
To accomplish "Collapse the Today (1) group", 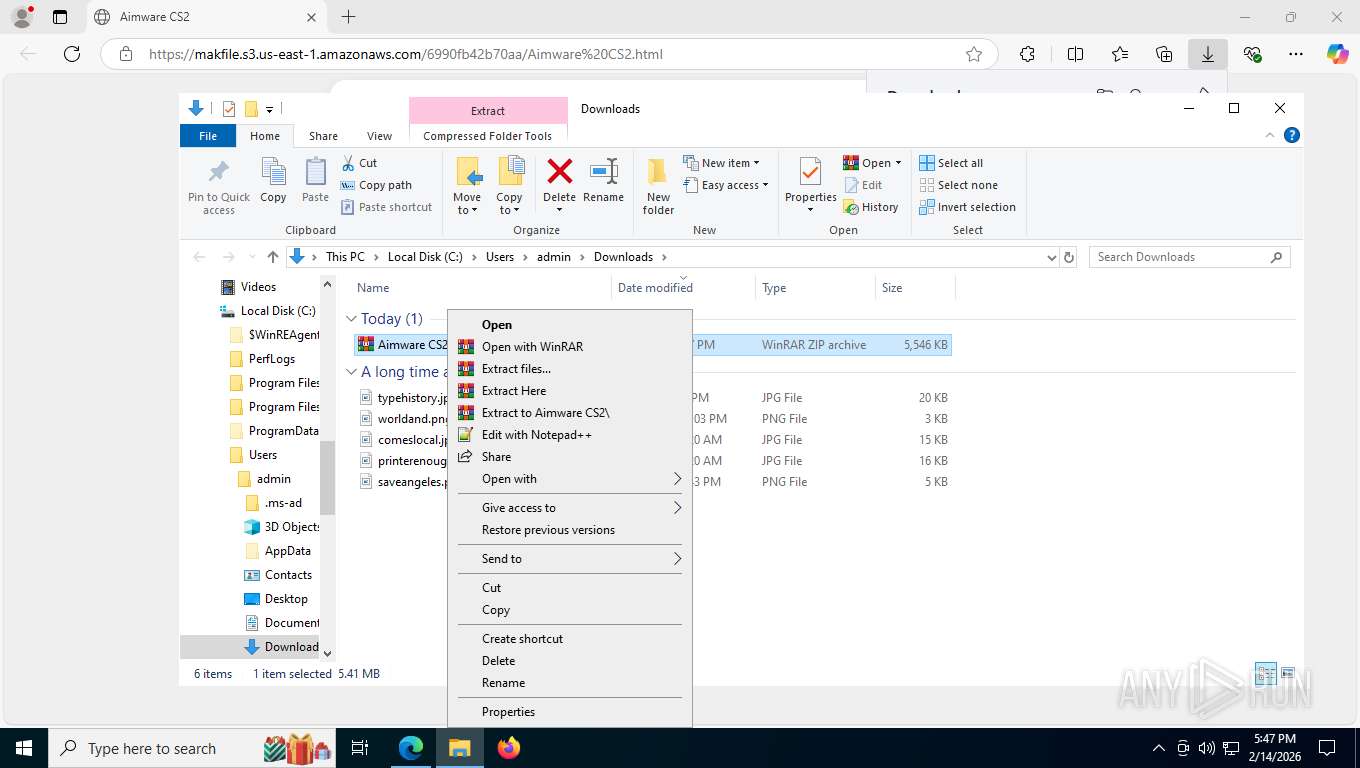I will coord(351,319).
